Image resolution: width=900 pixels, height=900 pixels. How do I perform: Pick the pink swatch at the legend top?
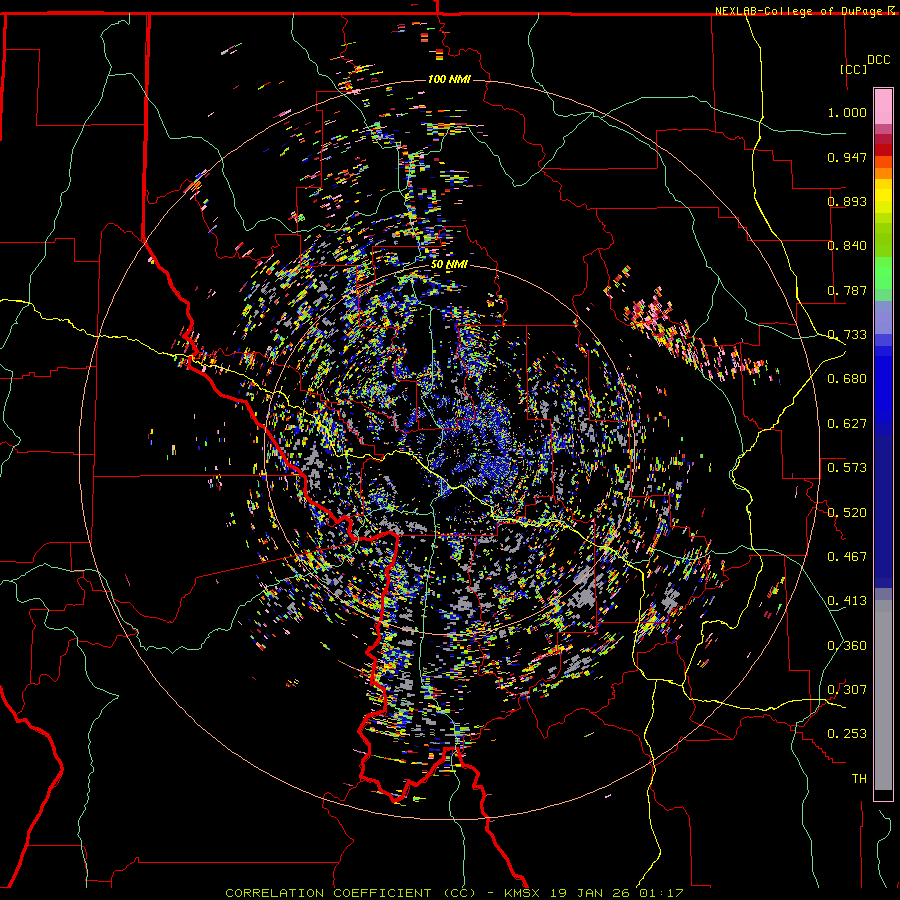pyautogui.click(x=883, y=106)
